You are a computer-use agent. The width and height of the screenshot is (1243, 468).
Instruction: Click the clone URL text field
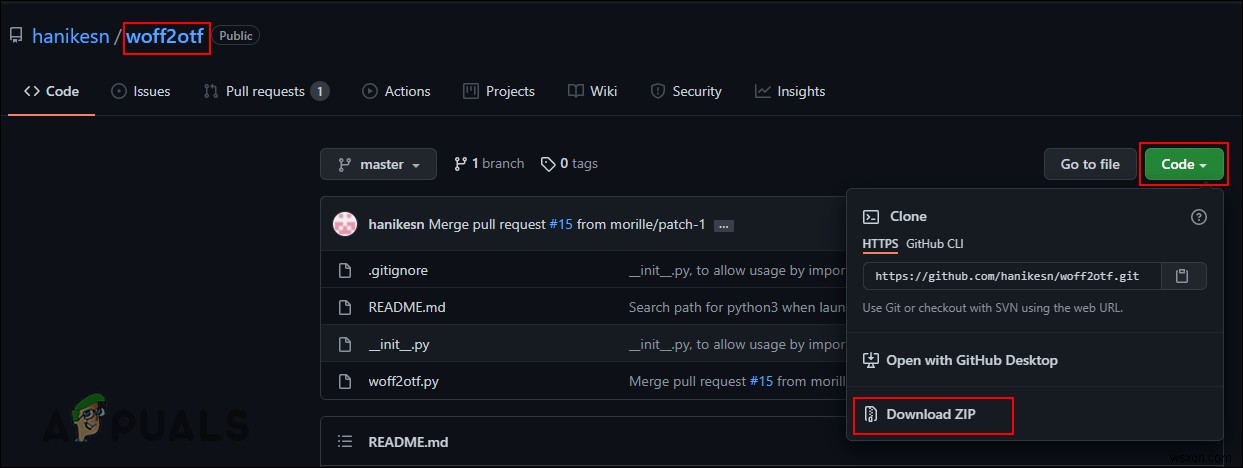(1012, 276)
